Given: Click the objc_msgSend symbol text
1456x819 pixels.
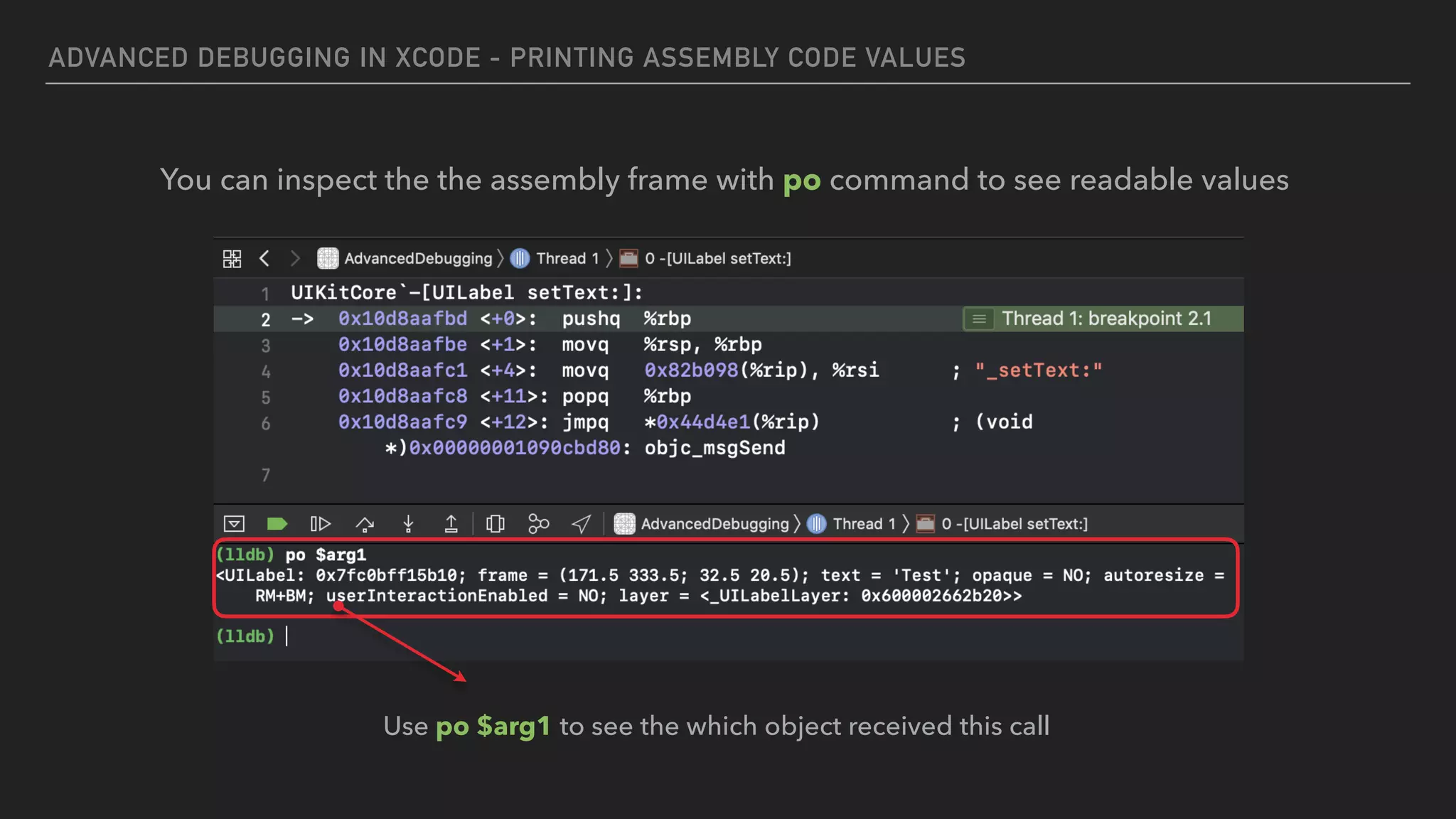Looking at the screenshot, I should coord(714,448).
